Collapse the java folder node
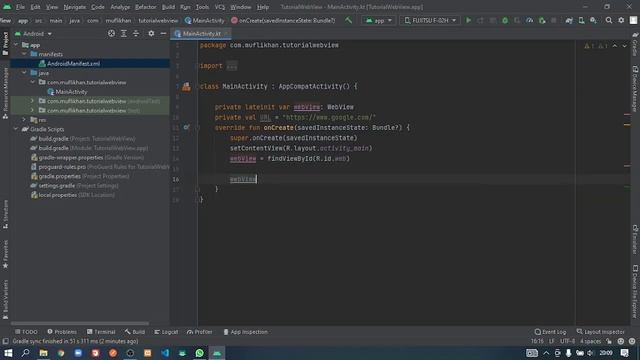 coord(24,73)
